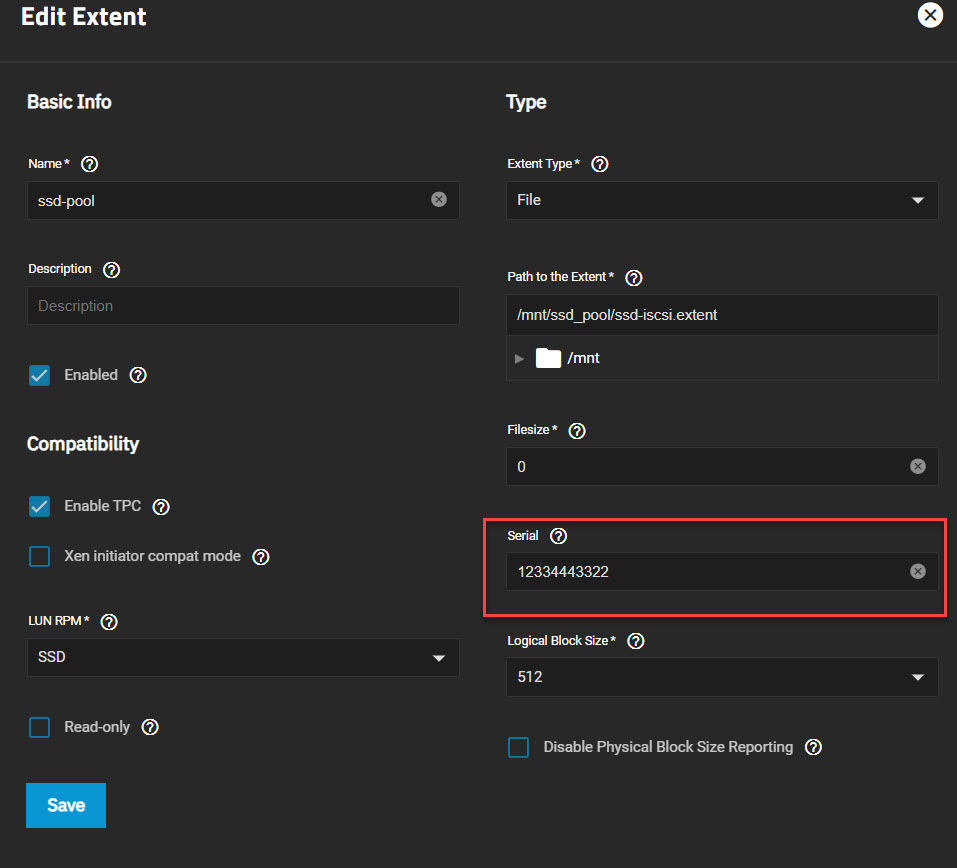Open Extent Type help icon

600,164
